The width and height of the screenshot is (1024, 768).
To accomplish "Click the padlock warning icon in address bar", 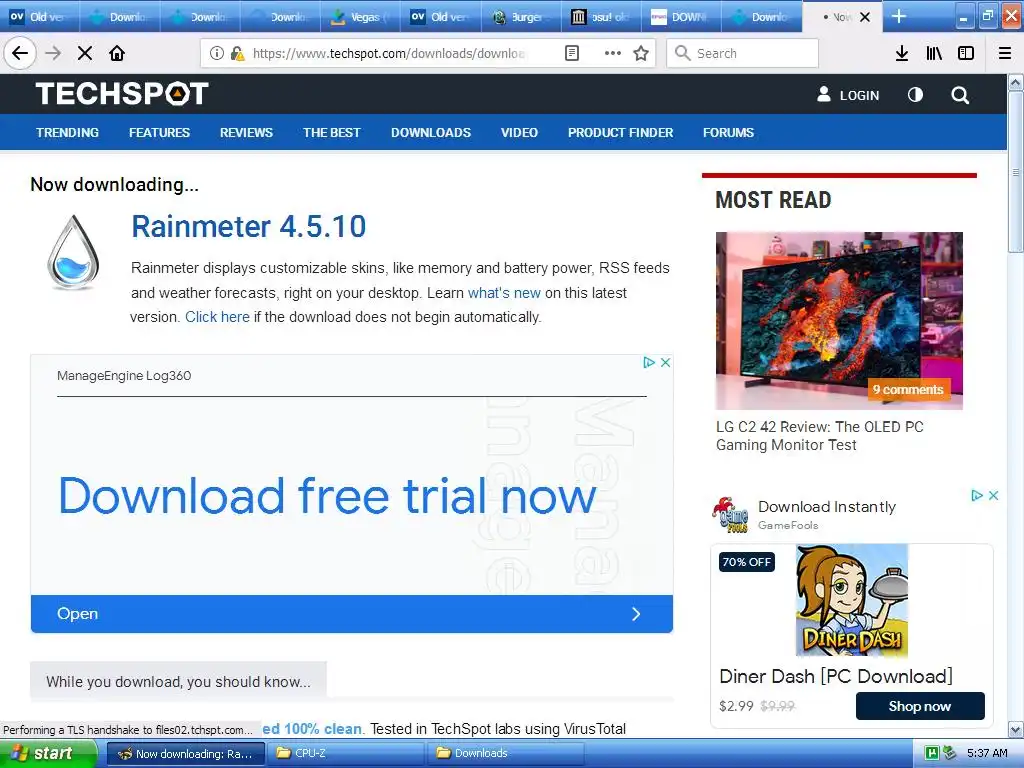I will pos(237,53).
